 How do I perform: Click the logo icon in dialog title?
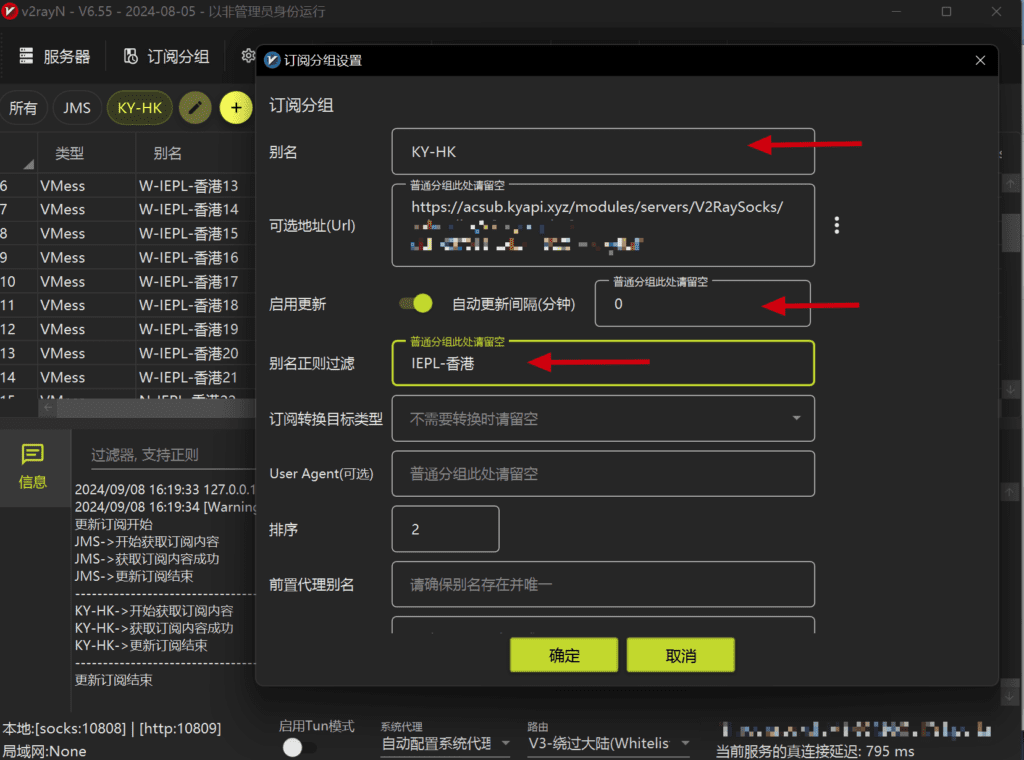pyautogui.click(x=272, y=60)
